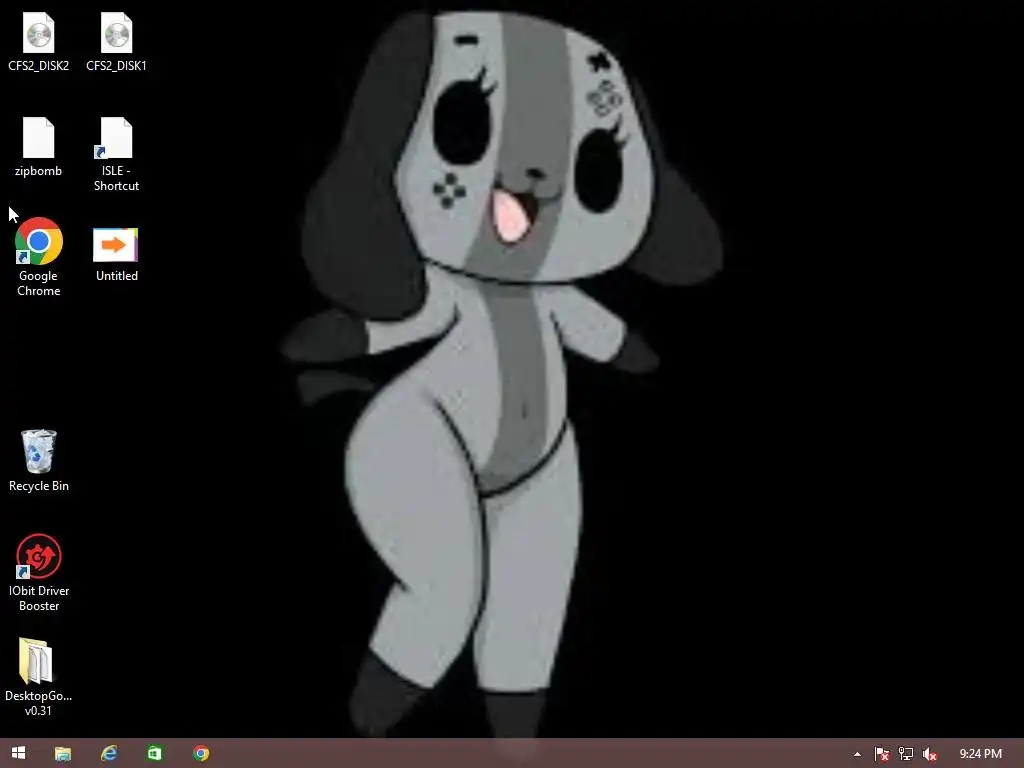This screenshot has width=1024, height=768.
Task: Click the "zipbomb" label text
Action: (x=39, y=170)
